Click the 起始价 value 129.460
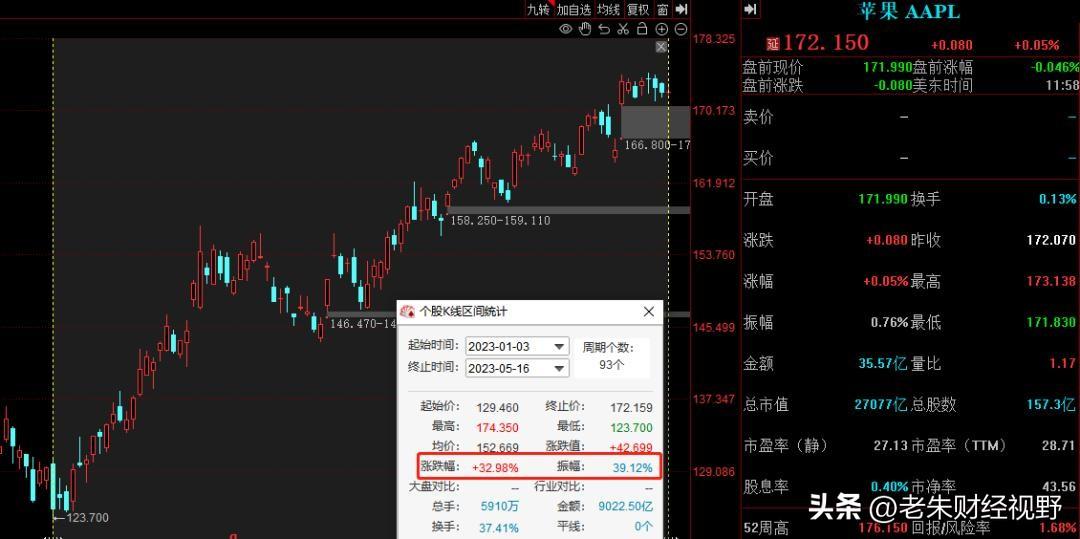 point(497,408)
